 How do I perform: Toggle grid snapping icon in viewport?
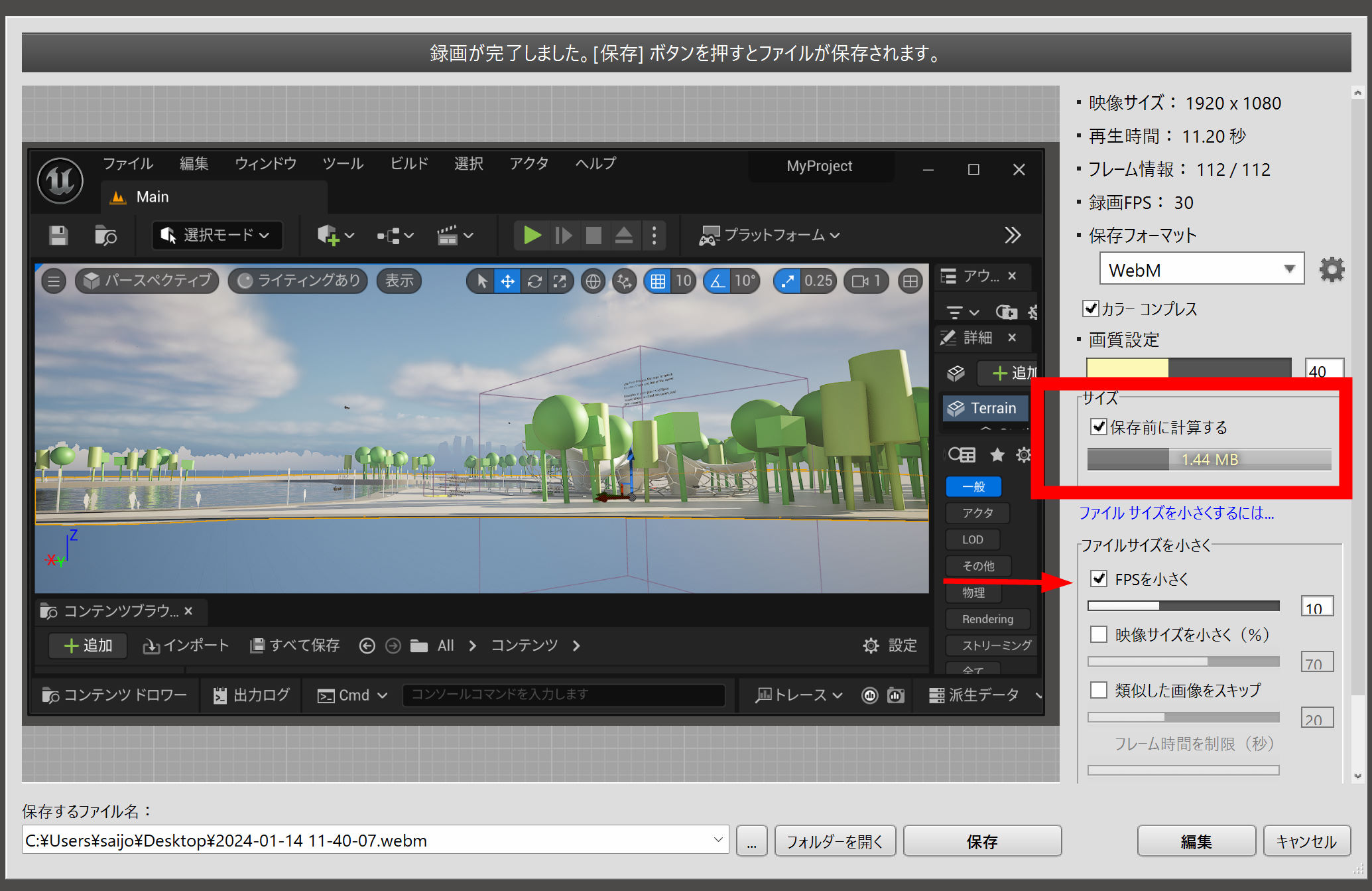(x=657, y=281)
